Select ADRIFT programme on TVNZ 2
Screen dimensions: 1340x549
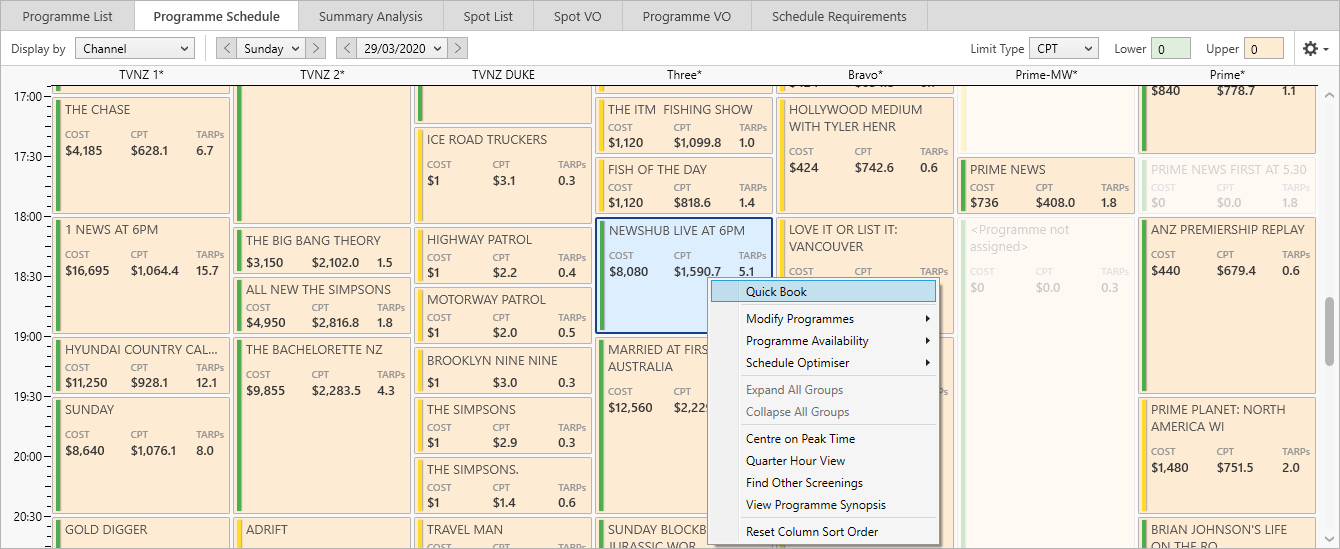(322, 533)
